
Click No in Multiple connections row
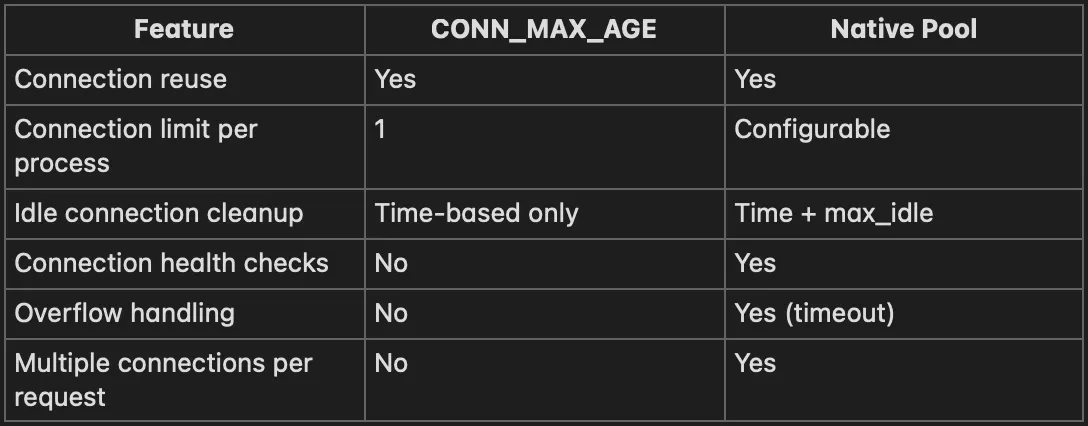391,363
